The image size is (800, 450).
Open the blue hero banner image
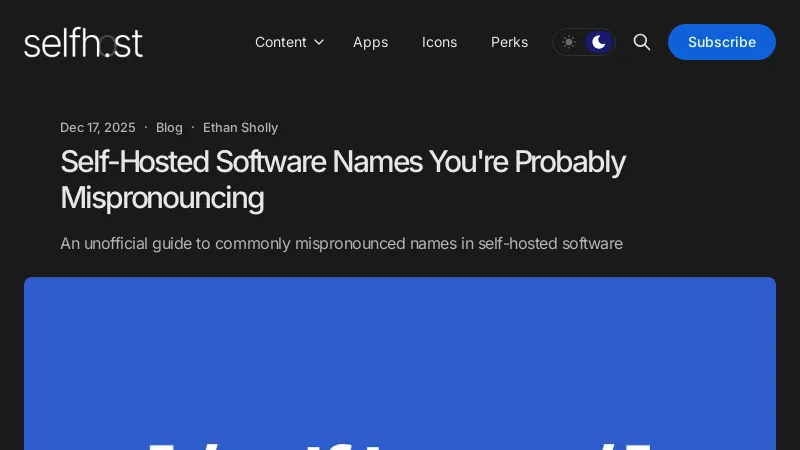[x=400, y=340]
